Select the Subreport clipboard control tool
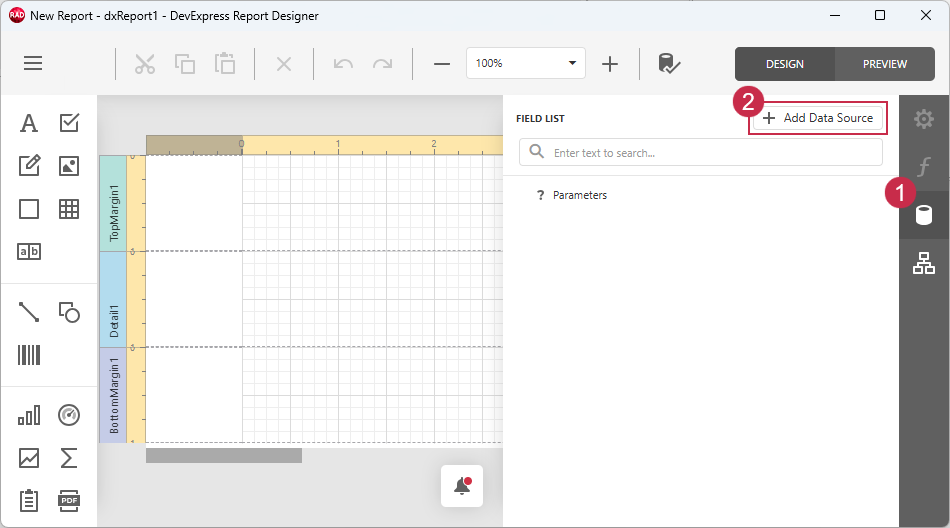This screenshot has height=528, width=950. [28, 501]
